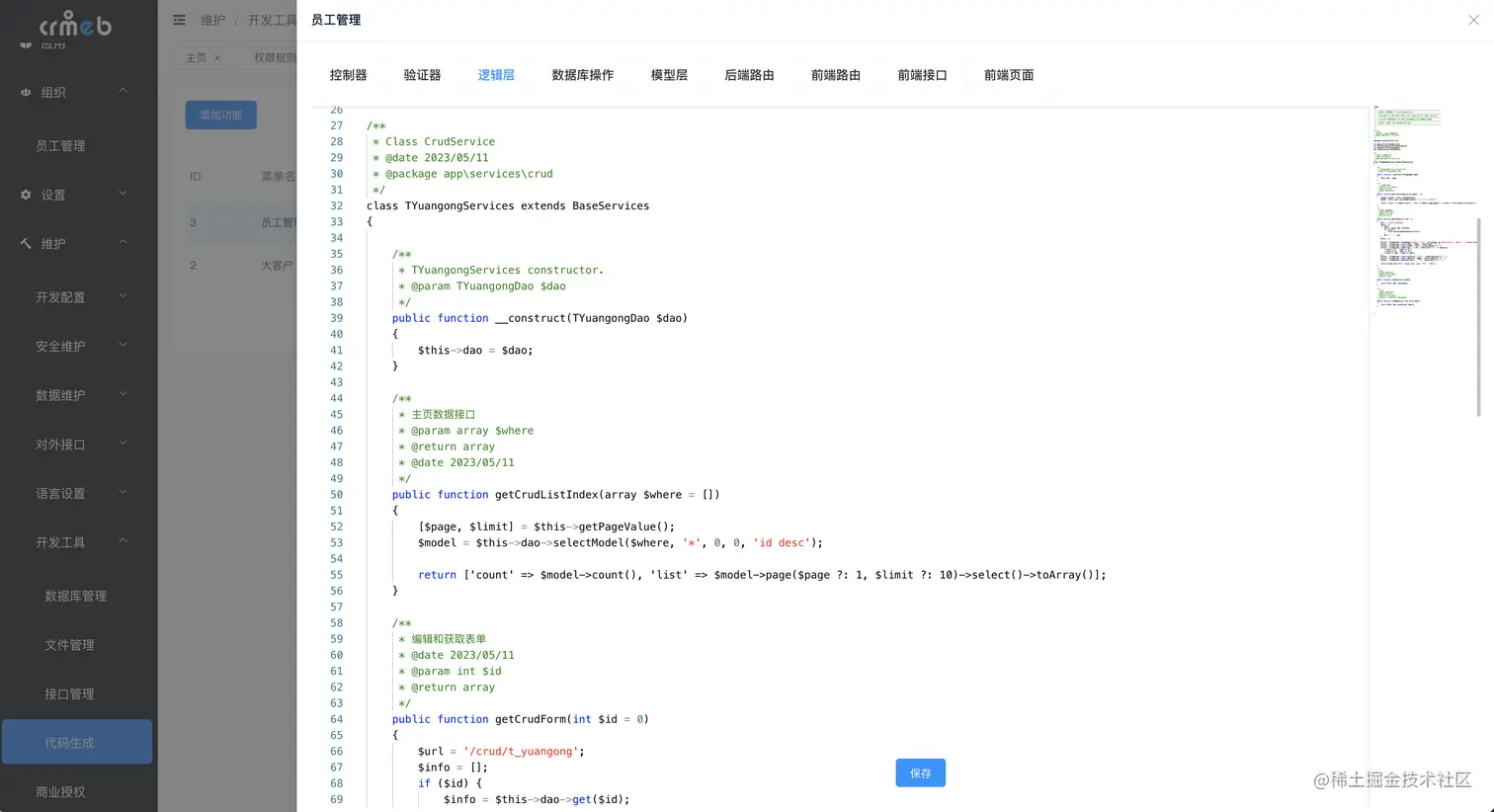Close the 主页 tab with its x
Viewport: 1494px width, 812px height.
217,58
